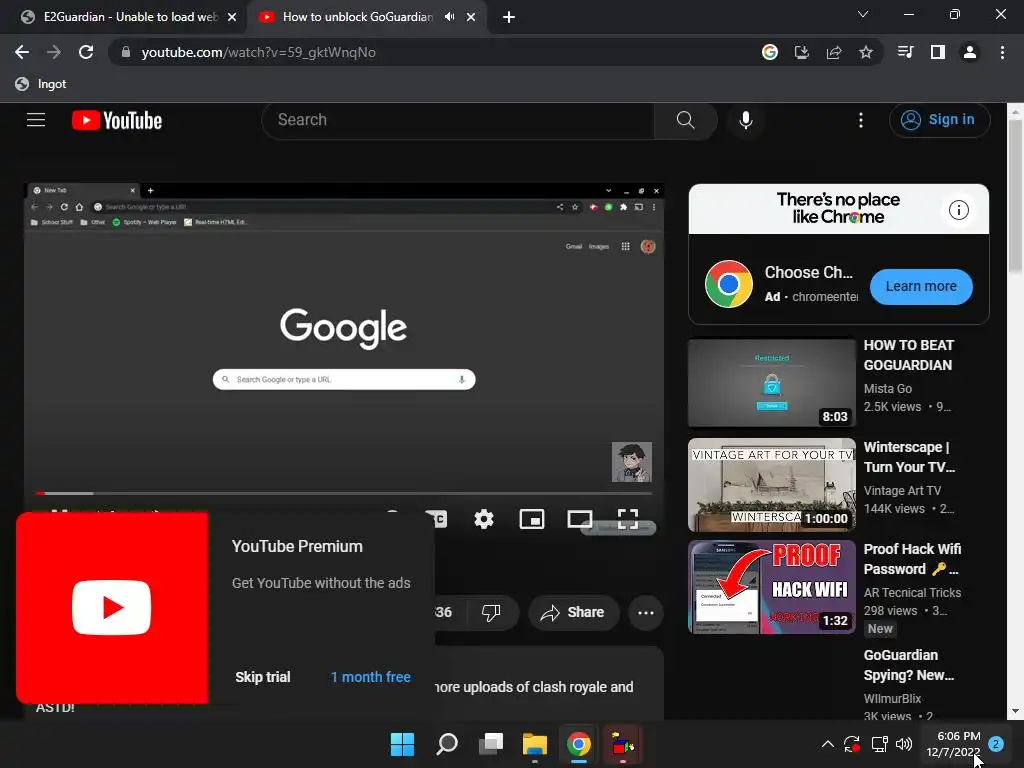Click the Chrome logo in ad

(x=729, y=284)
